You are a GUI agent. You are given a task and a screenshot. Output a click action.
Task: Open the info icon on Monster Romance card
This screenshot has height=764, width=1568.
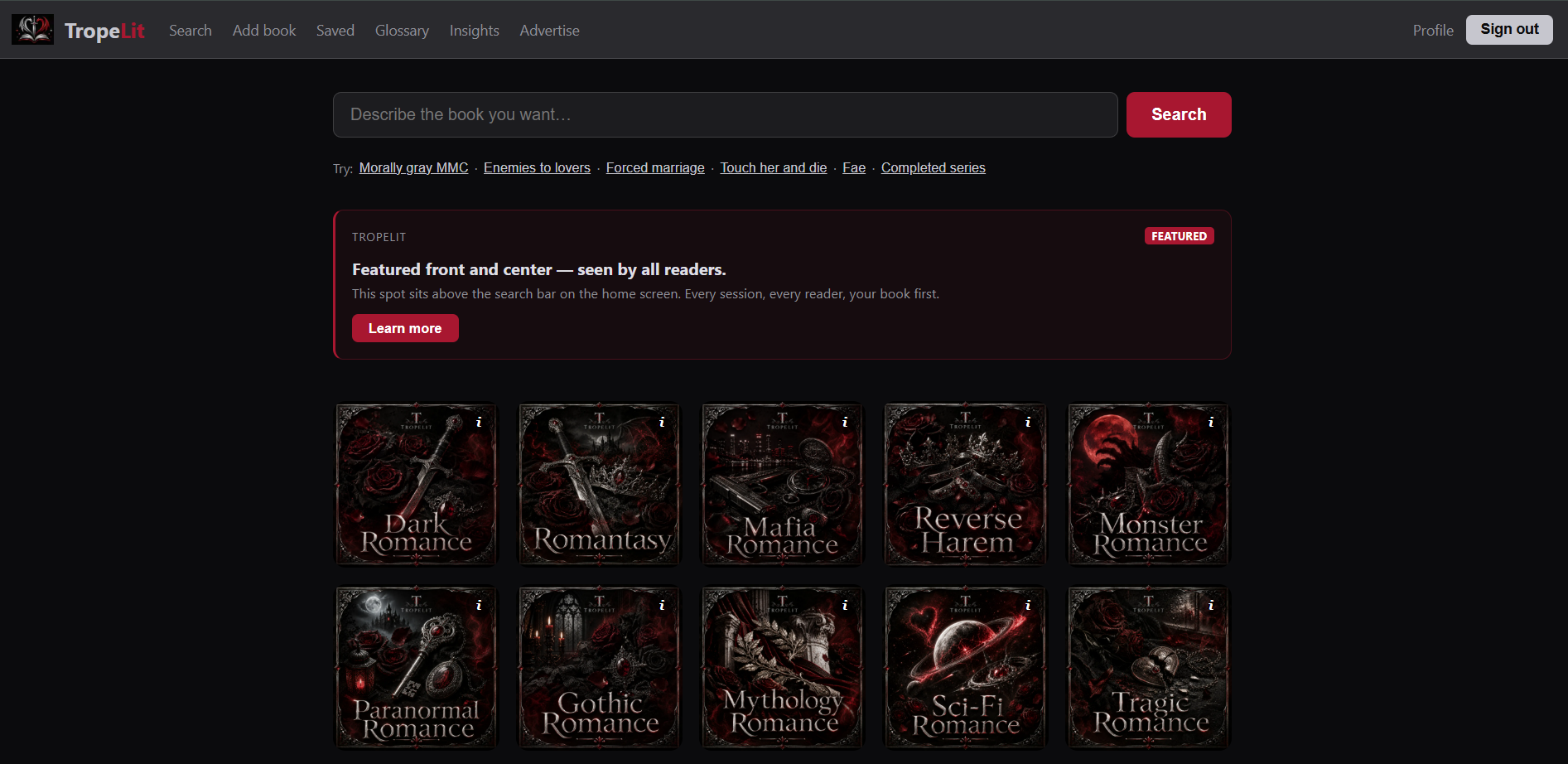click(1211, 422)
